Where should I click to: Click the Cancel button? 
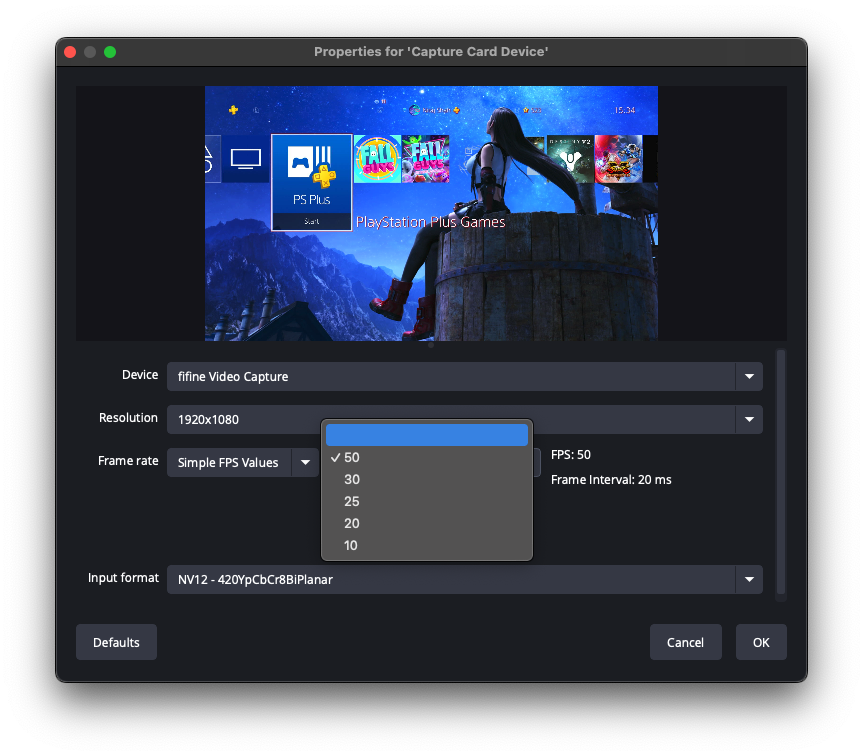(685, 642)
